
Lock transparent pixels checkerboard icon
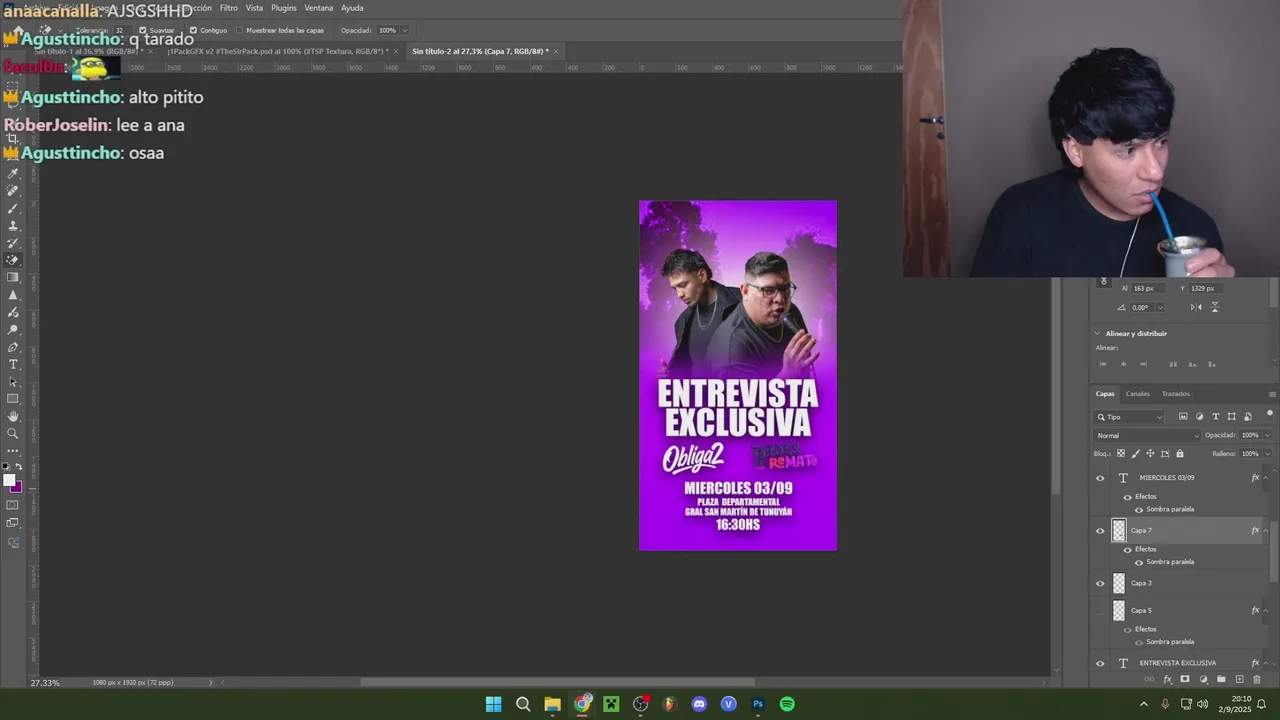pos(1120,454)
